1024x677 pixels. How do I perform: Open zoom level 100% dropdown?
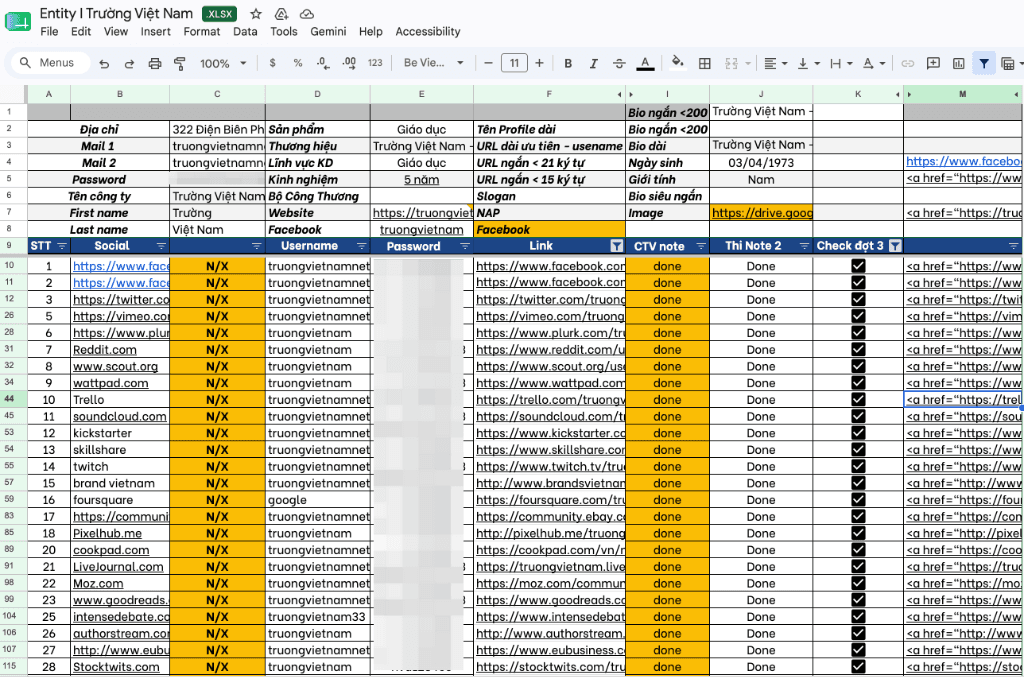(x=223, y=63)
